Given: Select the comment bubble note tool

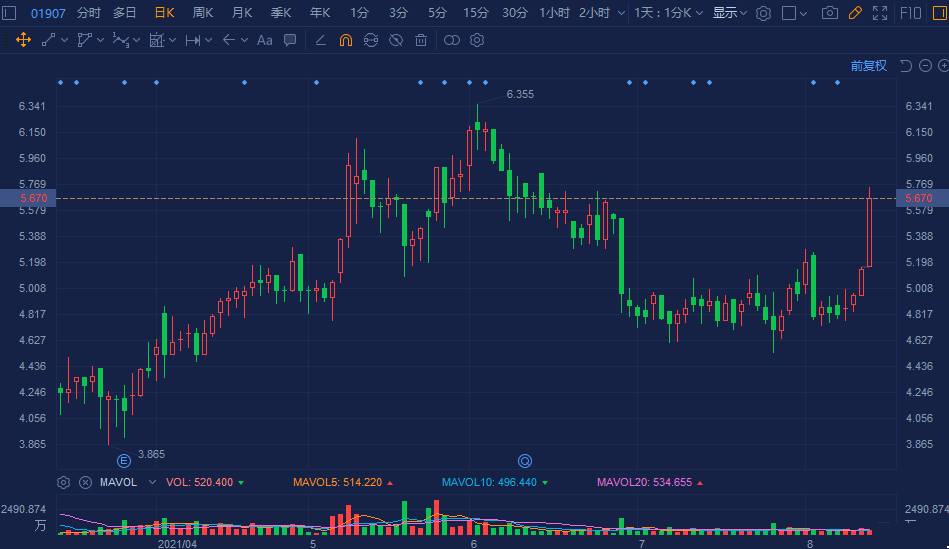Looking at the screenshot, I should click(x=291, y=40).
